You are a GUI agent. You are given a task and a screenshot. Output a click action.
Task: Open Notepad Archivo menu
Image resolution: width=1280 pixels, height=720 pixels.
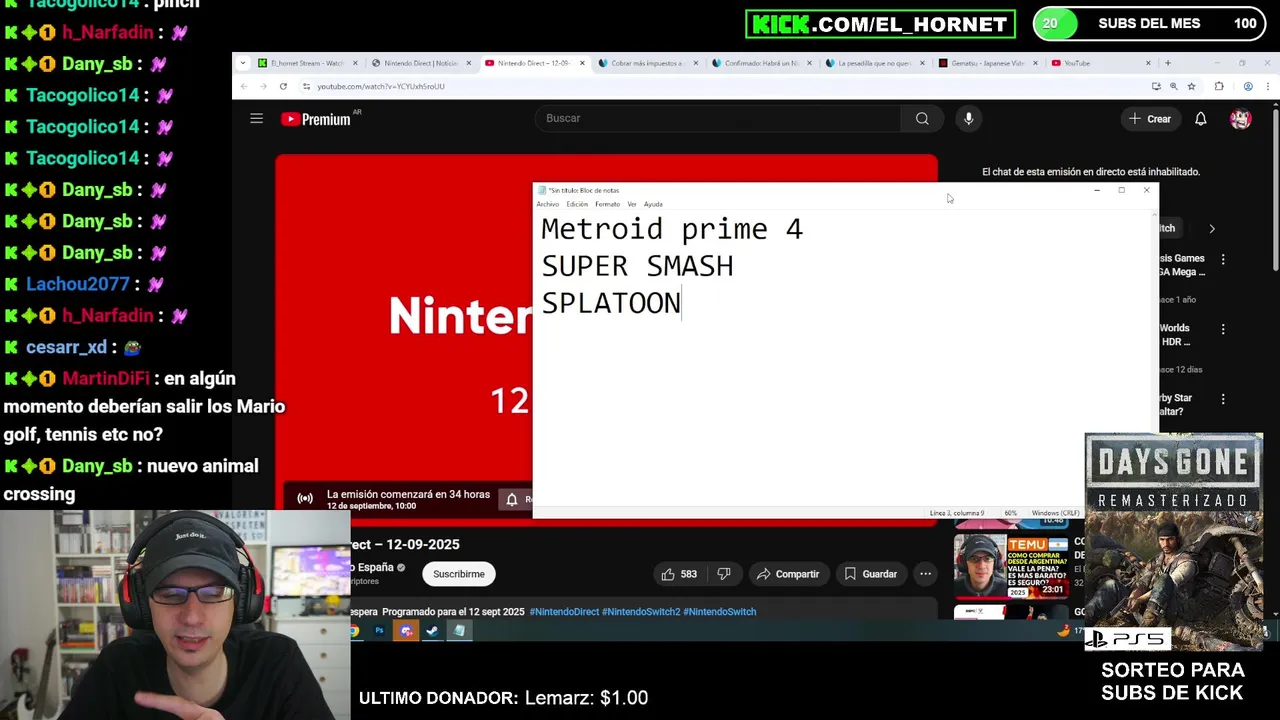tap(548, 204)
